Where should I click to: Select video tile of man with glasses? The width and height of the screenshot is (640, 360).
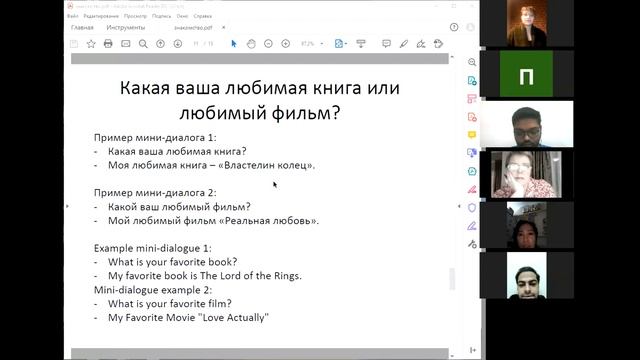[x=527, y=124]
